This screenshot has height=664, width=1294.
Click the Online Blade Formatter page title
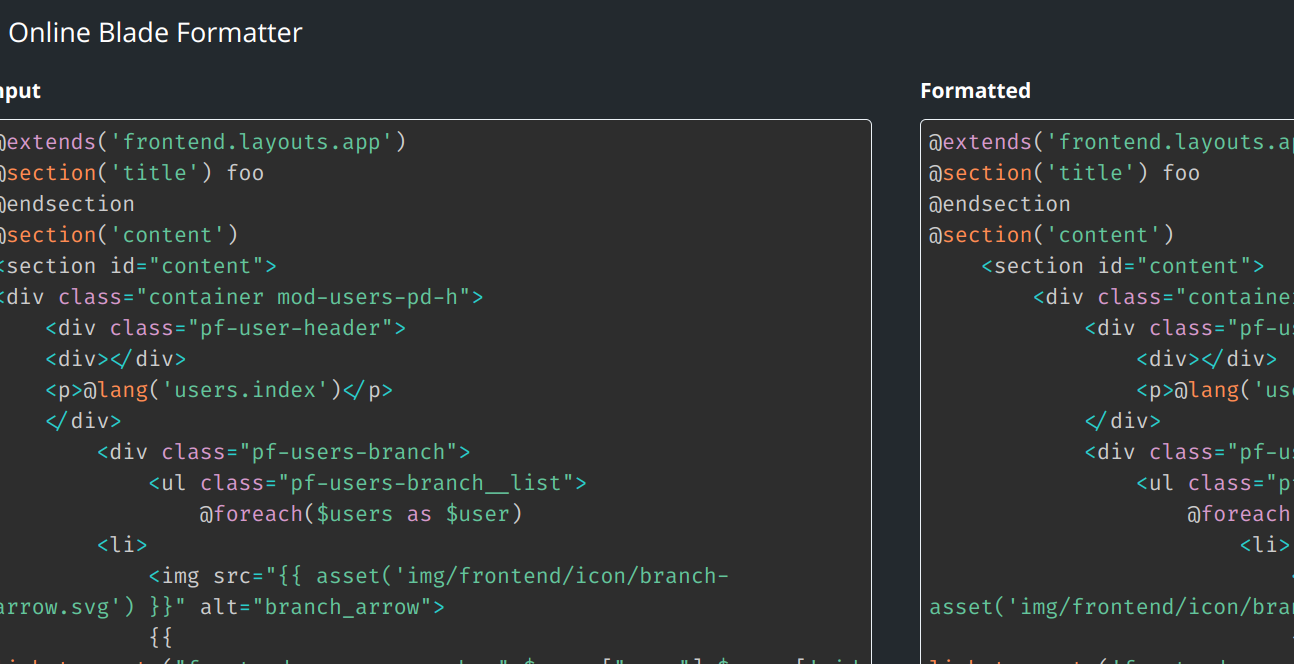(155, 33)
